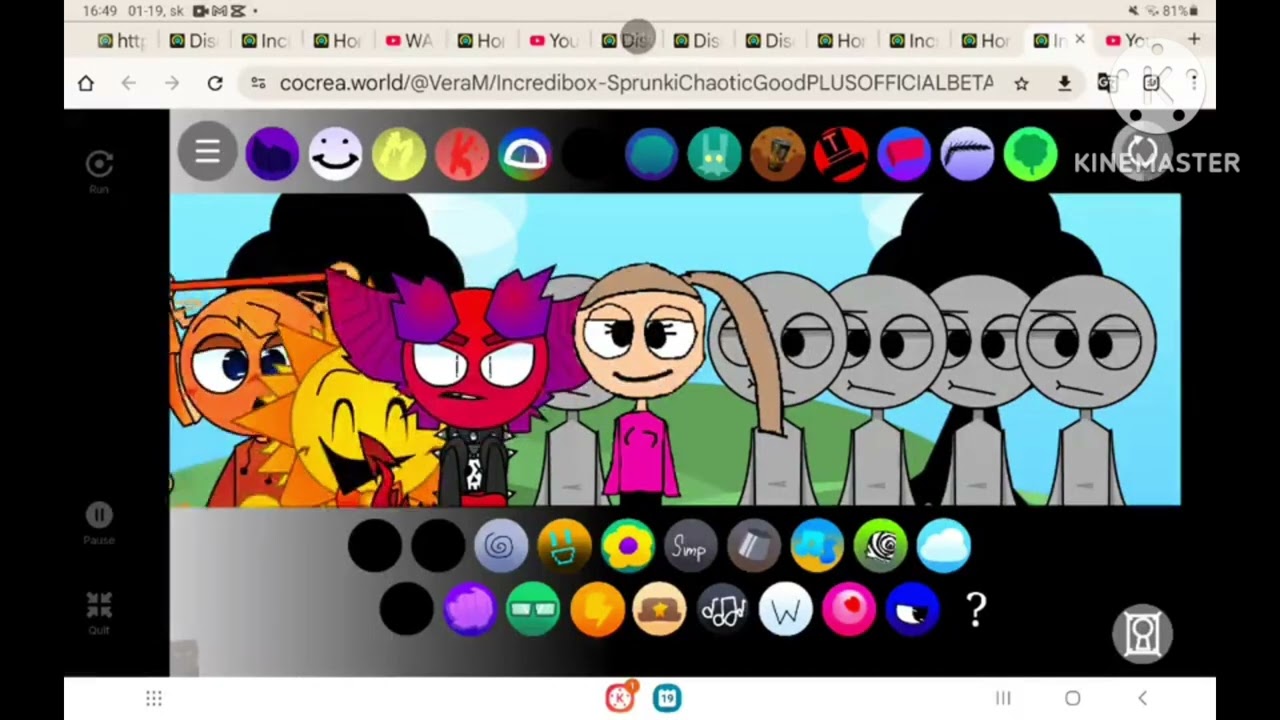Select the white smiley face icon
The height and width of the screenshot is (720, 1280).
335,154
